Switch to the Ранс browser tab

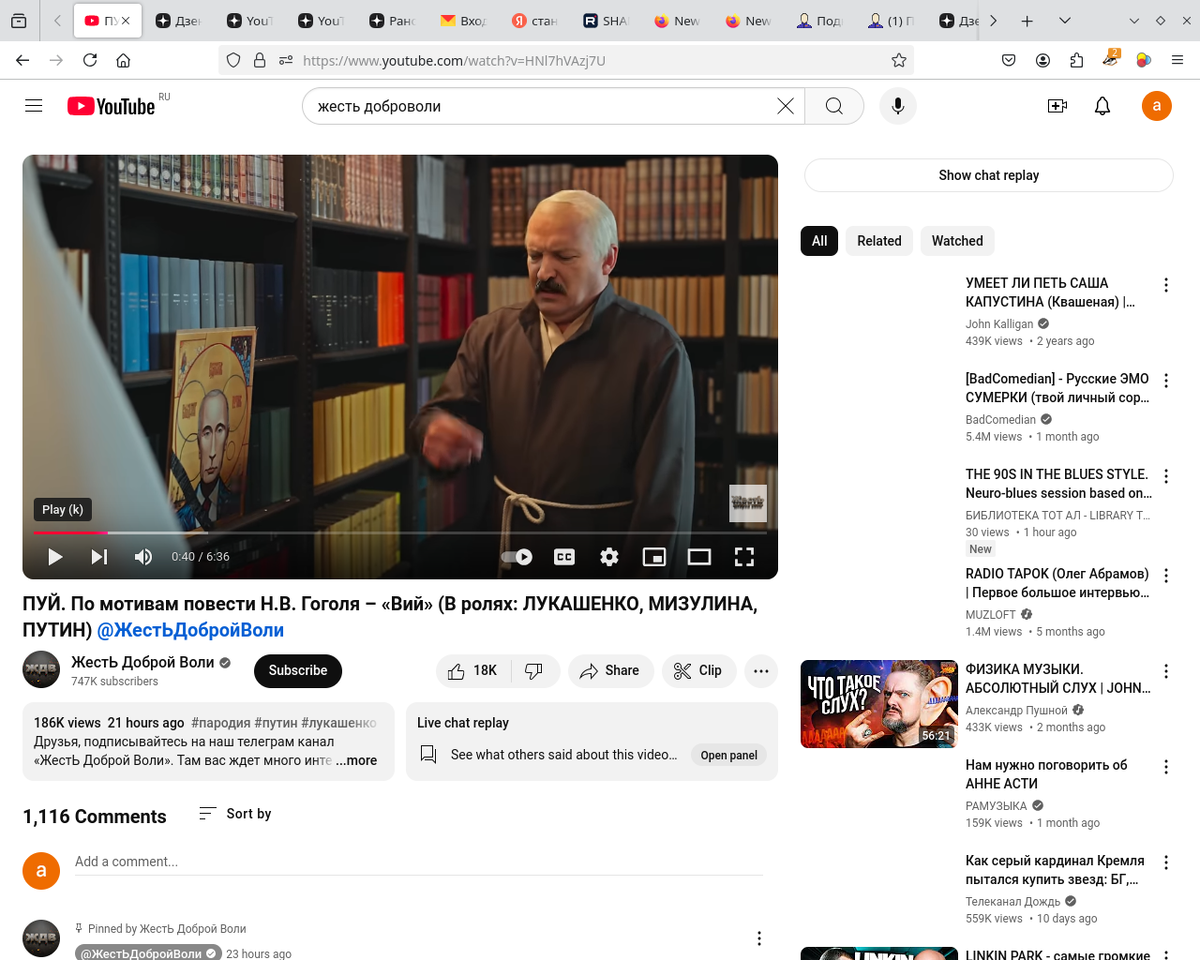click(x=394, y=20)
